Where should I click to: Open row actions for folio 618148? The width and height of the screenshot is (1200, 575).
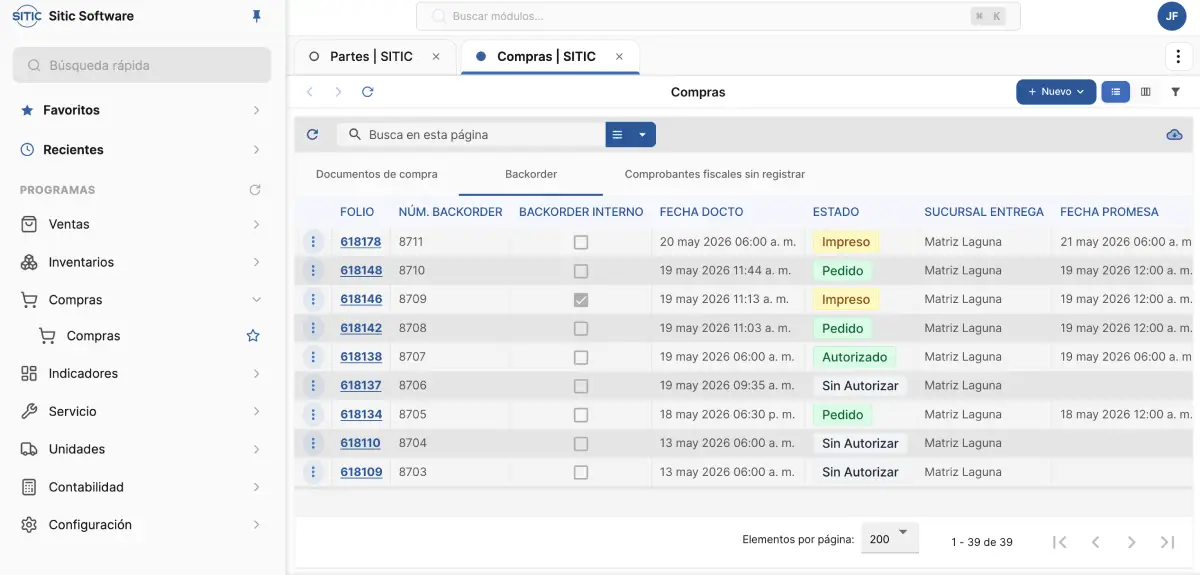313,271
